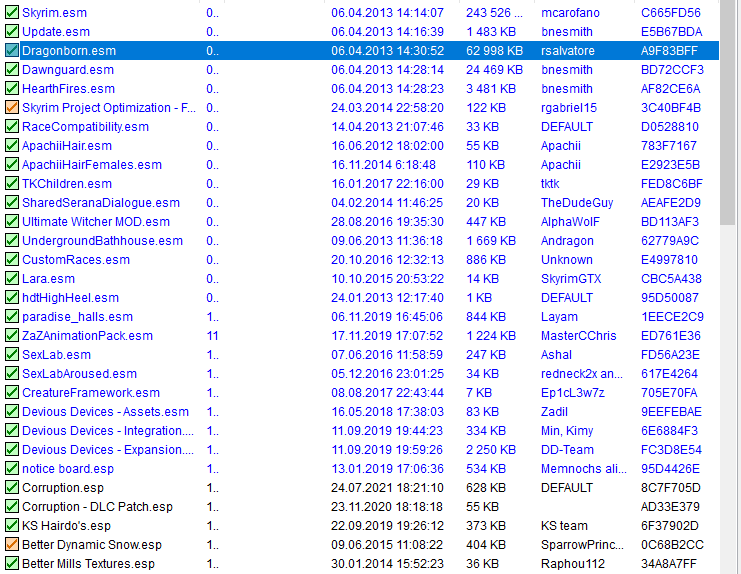The image size is (741, 574).
Task: Click the notice board.esp entry
Action: click(x=68, y=469)
